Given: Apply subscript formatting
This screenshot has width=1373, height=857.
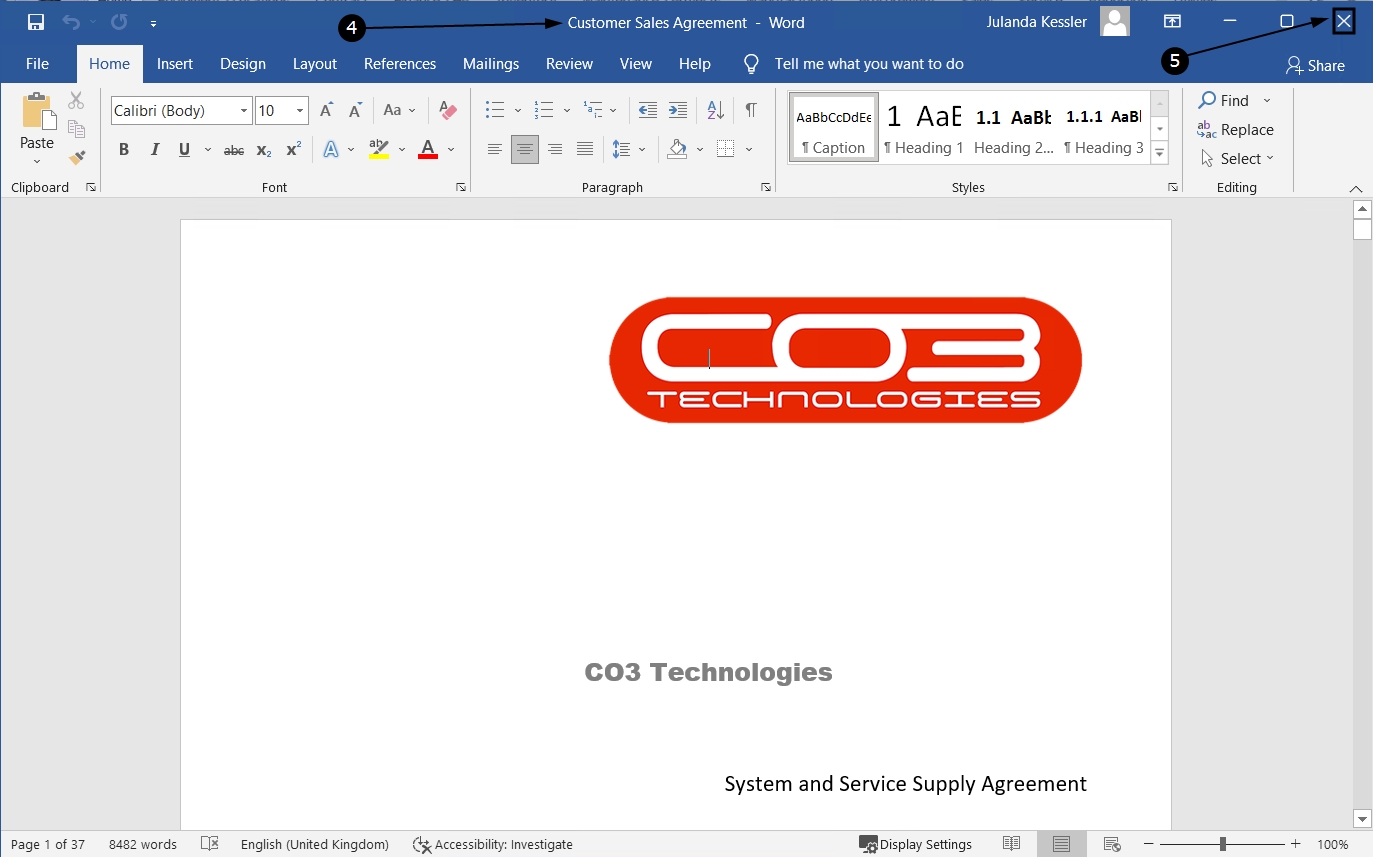Looking at the screenshot, I should [264, 150].
